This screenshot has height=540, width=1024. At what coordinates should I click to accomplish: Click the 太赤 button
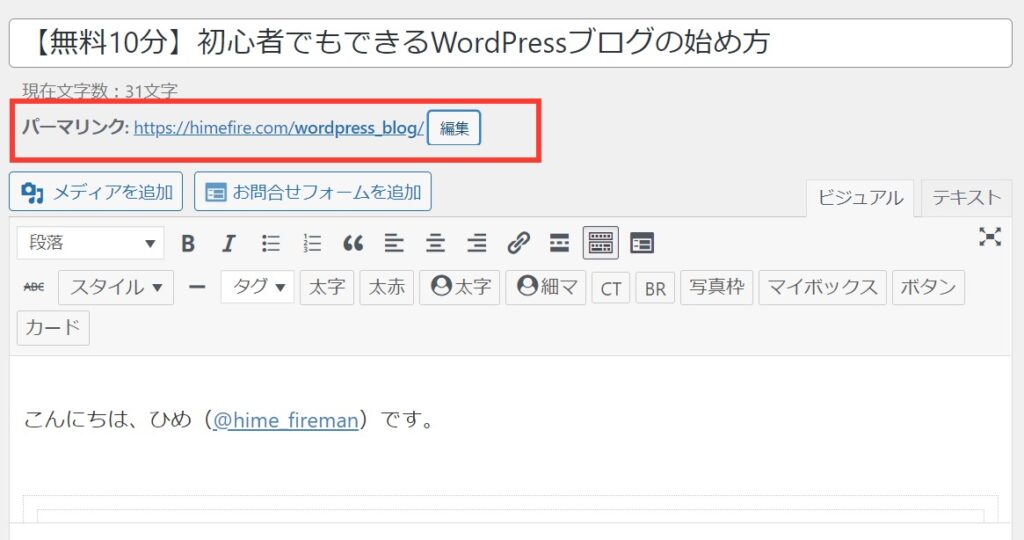(387, 287)
